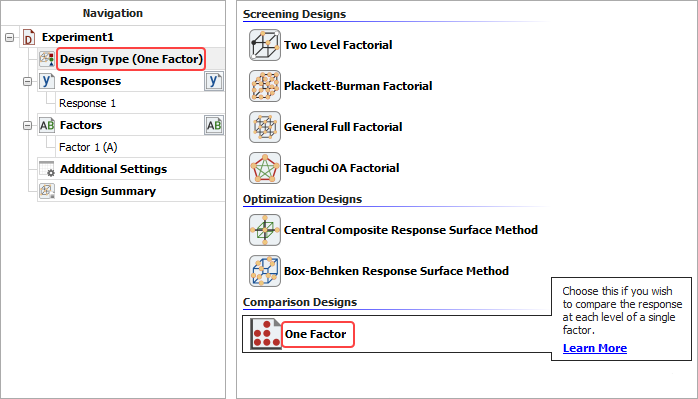698x399 pixels.
Task: Follow the Learn More link
Action: [595, 348]
